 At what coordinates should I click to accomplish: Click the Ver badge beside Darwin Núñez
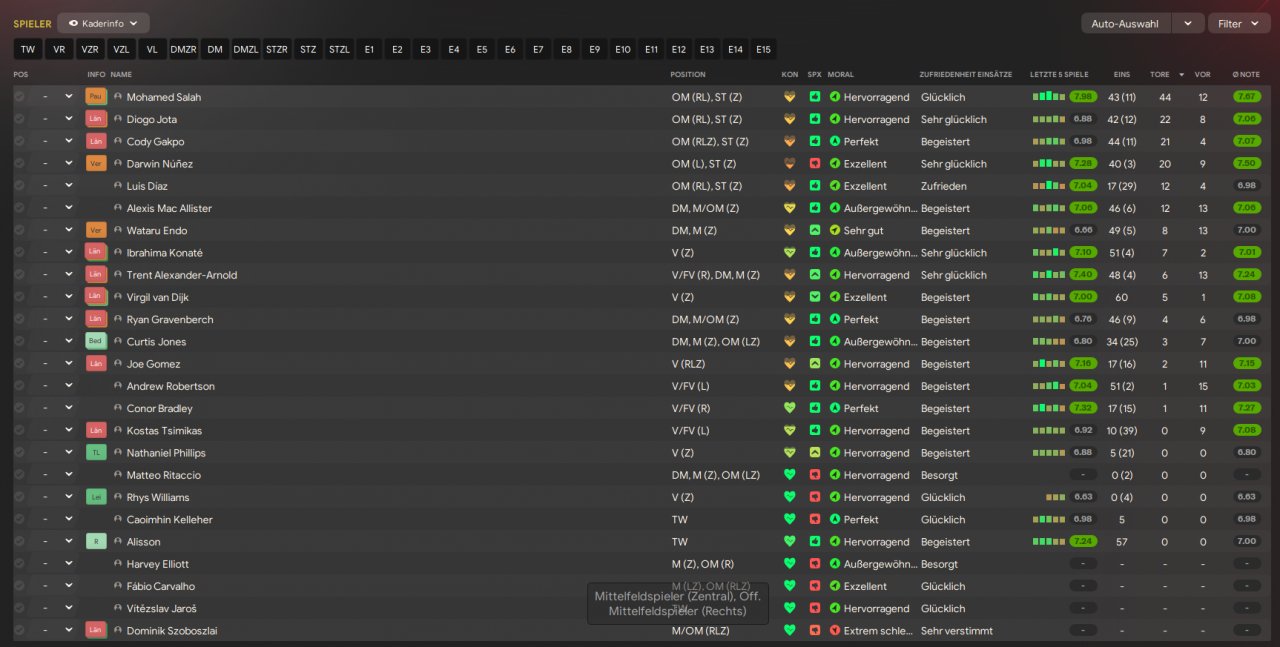(x=96, y=164)
